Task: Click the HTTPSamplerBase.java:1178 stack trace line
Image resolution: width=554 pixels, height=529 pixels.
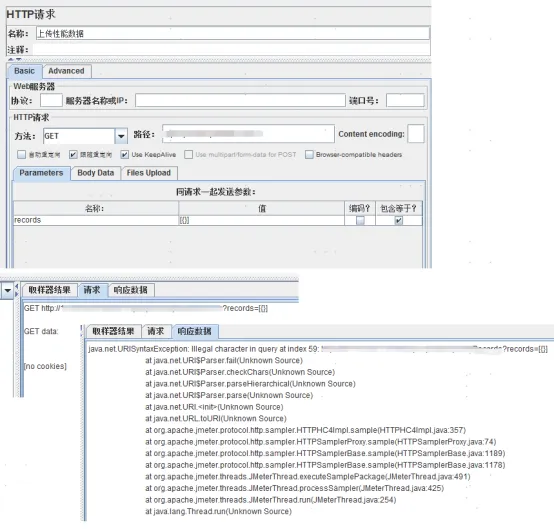Action: [325, 465]
